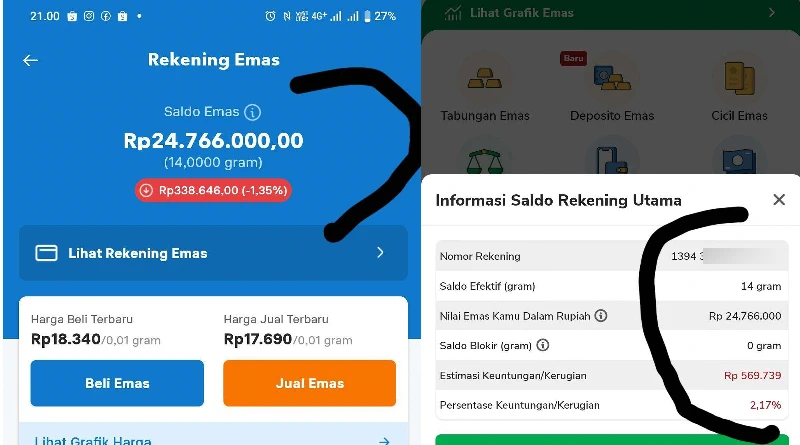This screenshot has height=445, width=800.
Task: Tap the info icon beside Saldo Blokir (gram)
Action: click(x=543, y=345)
